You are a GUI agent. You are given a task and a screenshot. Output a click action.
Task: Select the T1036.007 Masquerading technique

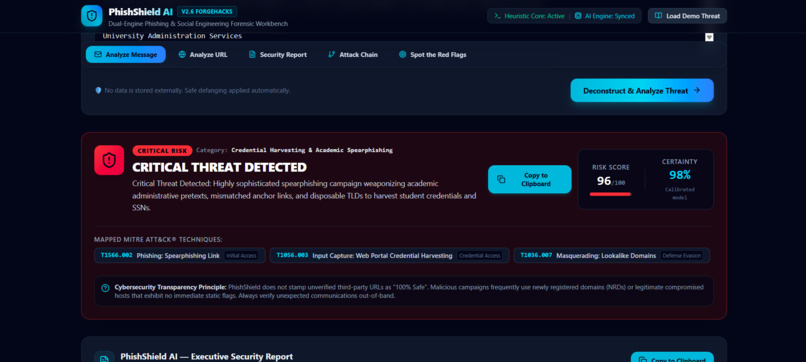pos(611,256)
